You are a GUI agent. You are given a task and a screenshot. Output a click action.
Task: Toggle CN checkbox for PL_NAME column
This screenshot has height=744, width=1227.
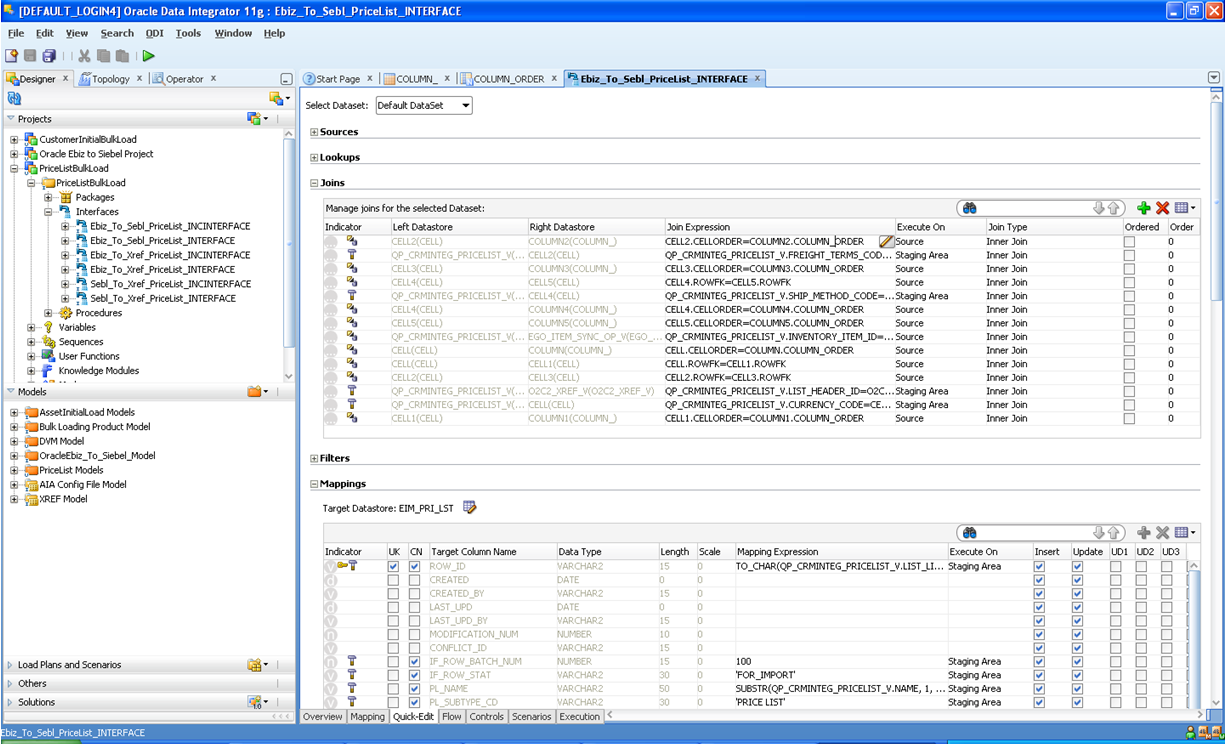[415, 689]
